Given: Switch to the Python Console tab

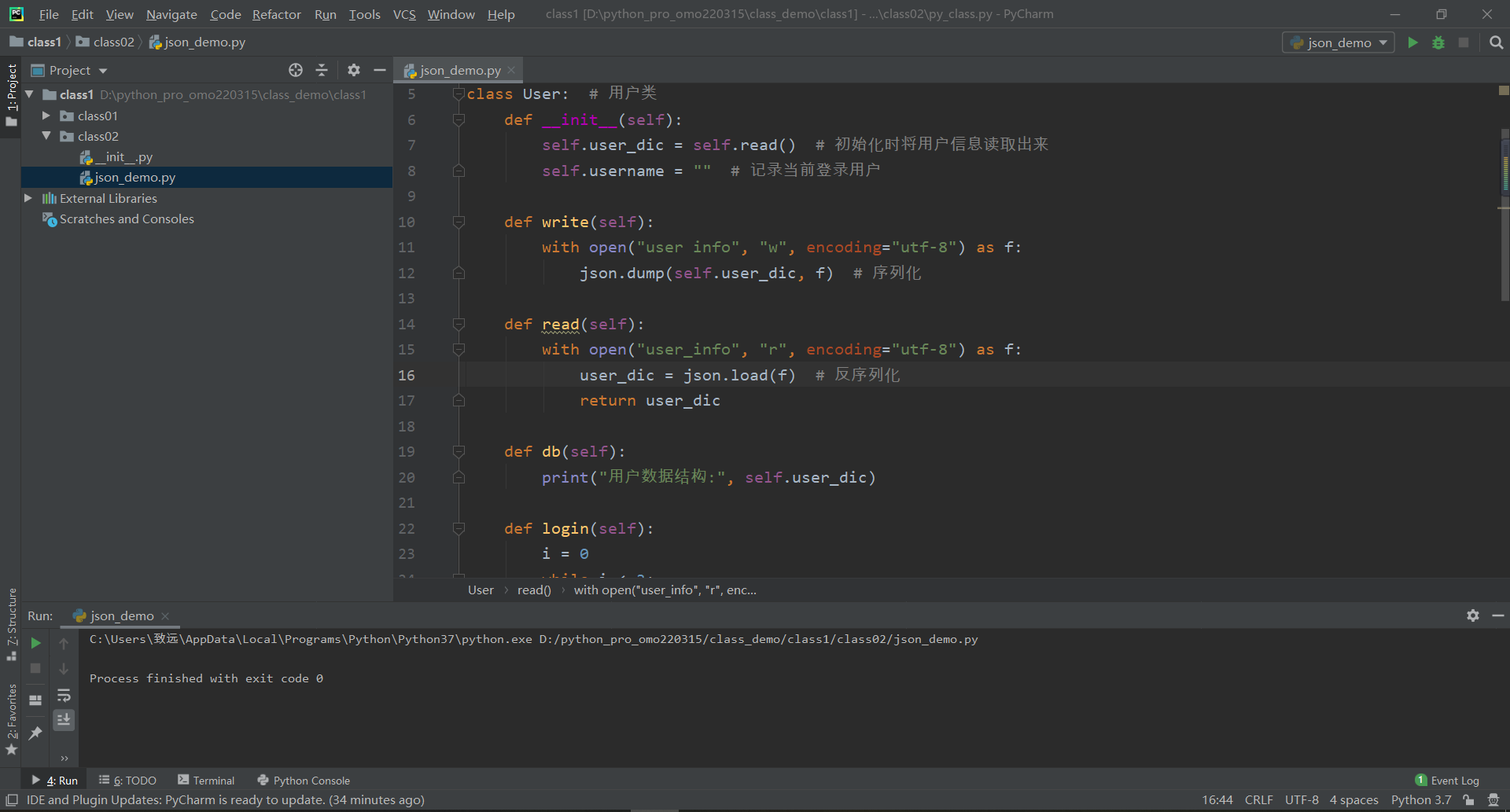Looking at the screenshot, I should tap(311, 780).
